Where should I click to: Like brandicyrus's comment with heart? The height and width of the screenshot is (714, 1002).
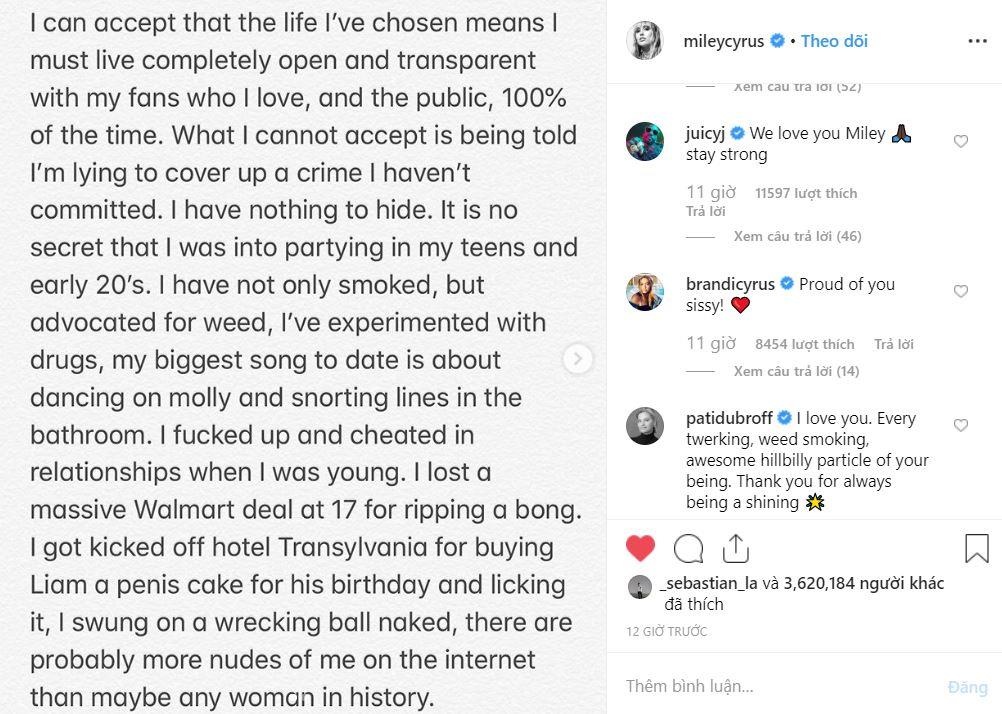pos(961,292)
